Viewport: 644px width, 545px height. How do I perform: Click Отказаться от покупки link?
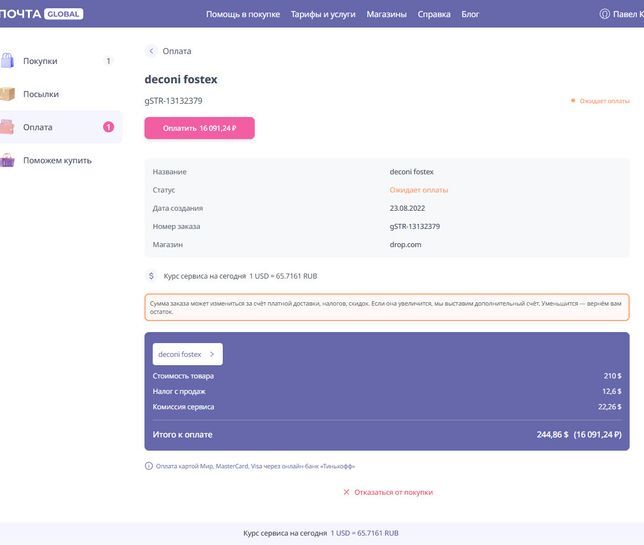pos(393,492)
